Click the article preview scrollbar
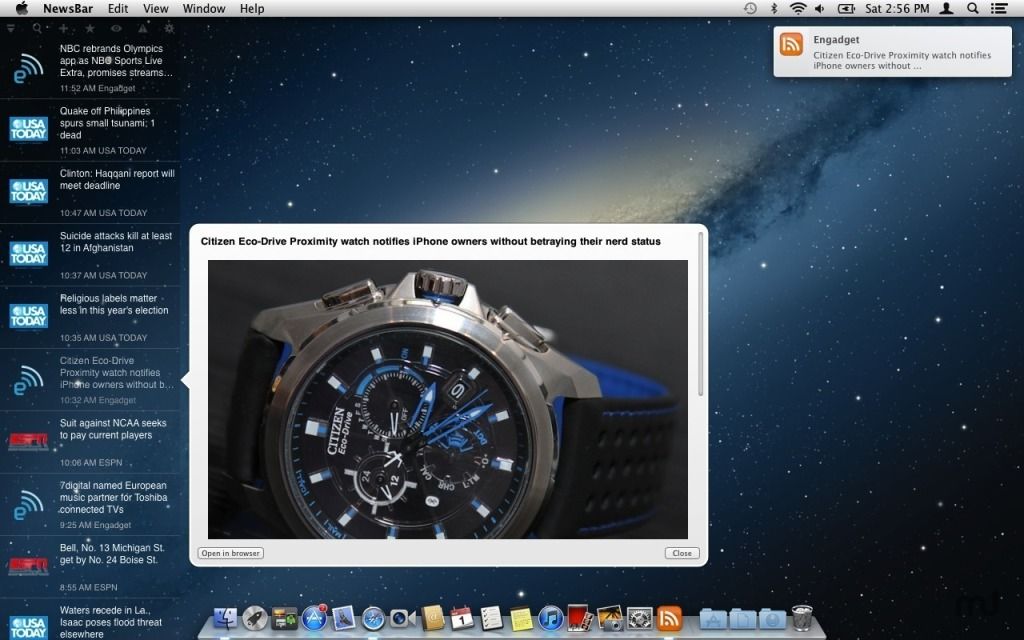This screenshot has height=640, width=1024. [x=700, y=313]
